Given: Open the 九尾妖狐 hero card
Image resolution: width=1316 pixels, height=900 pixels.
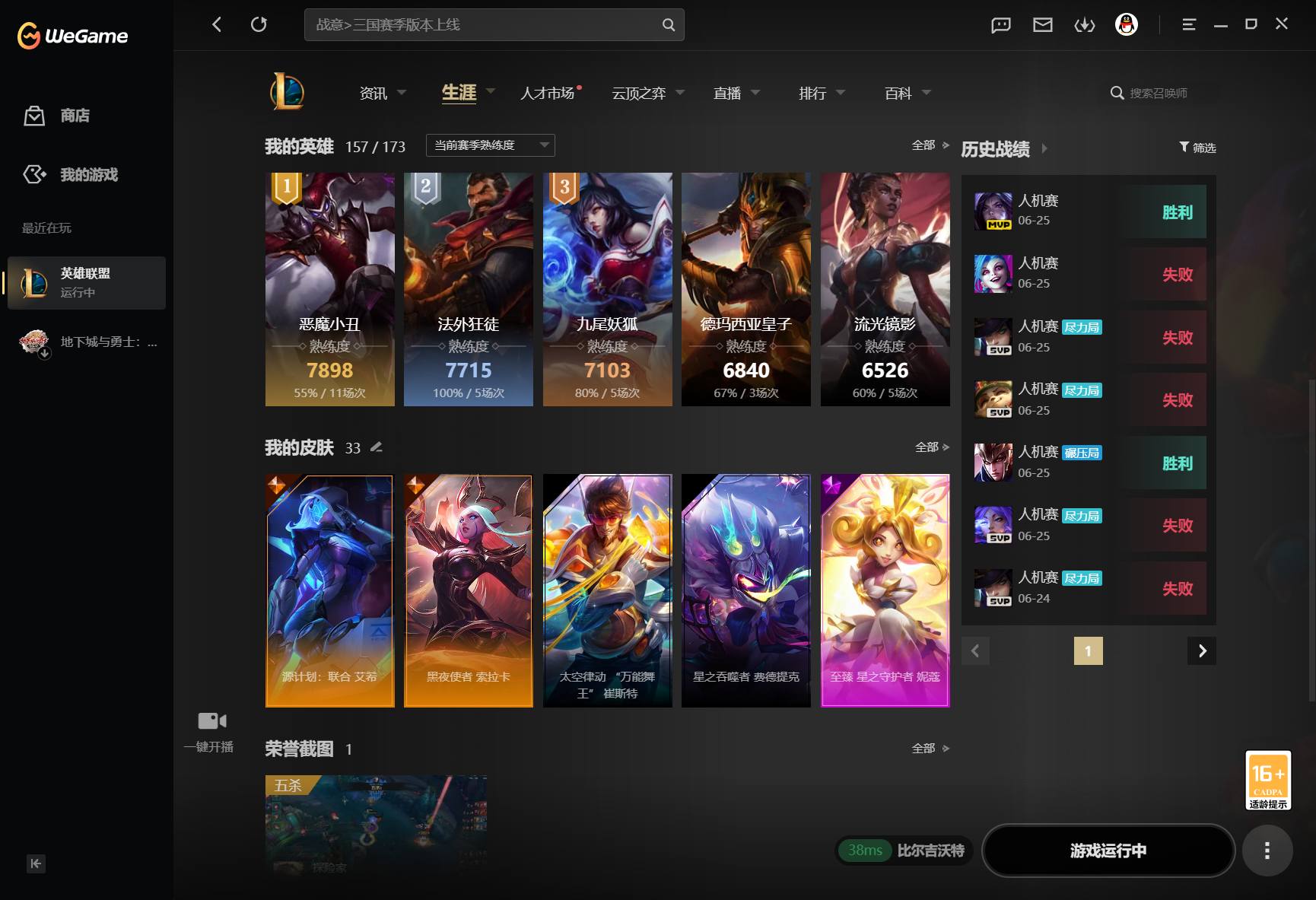Looking at the screenshot, I should coord(608,289).
